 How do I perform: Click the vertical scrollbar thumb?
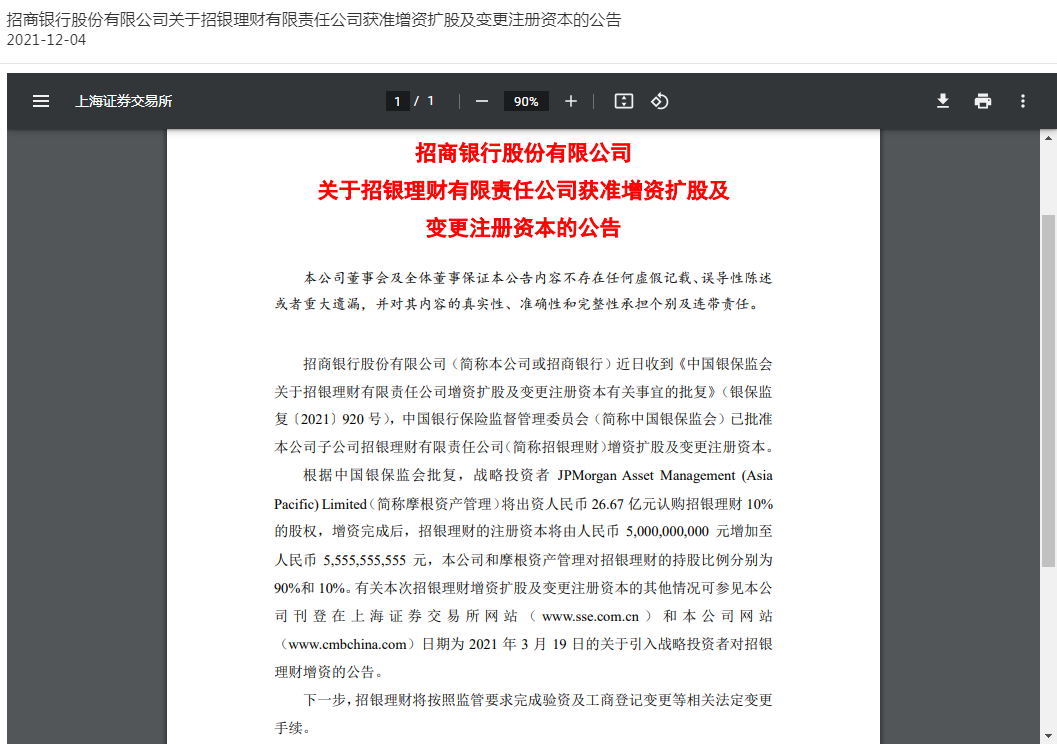tap(1048, 390)
